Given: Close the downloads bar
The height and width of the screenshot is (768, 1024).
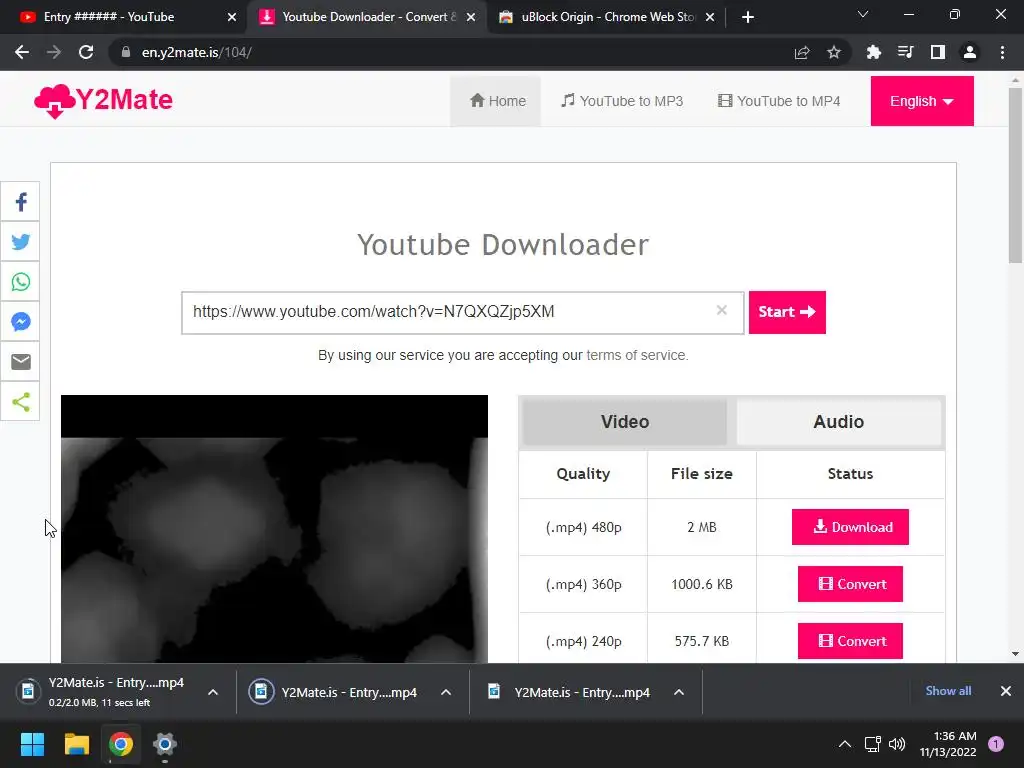Looking at the screenshot, I should pyautogui.click(x=1006, y=691).
